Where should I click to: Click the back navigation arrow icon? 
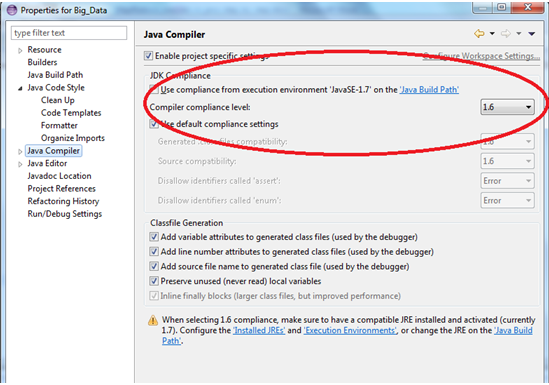479,34
